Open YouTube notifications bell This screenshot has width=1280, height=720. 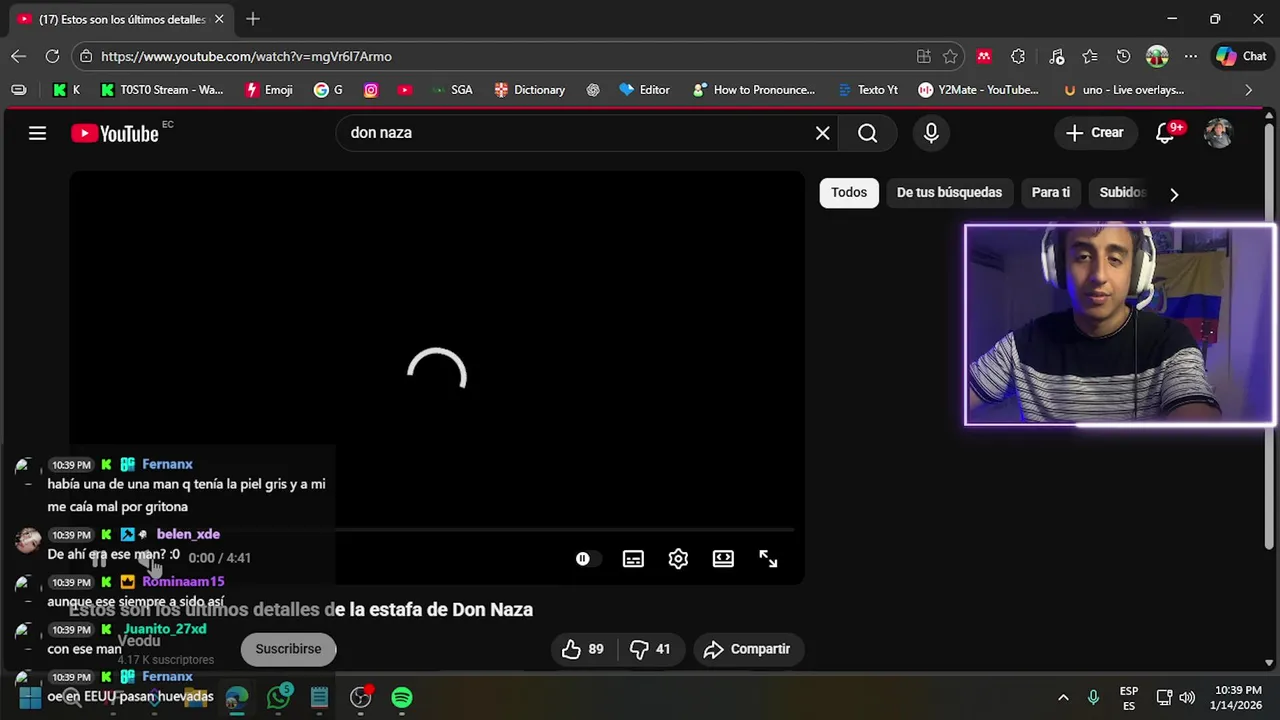1165,133
